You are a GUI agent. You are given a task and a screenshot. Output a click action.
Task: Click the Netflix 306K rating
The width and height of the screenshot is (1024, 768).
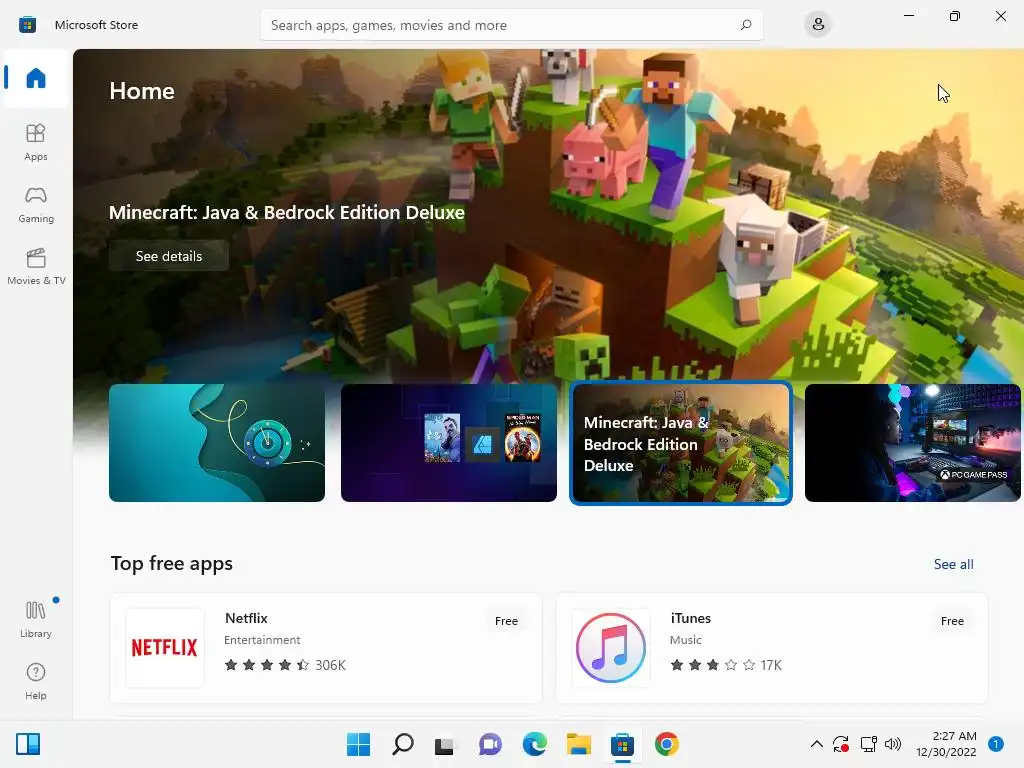coord(285,665)
